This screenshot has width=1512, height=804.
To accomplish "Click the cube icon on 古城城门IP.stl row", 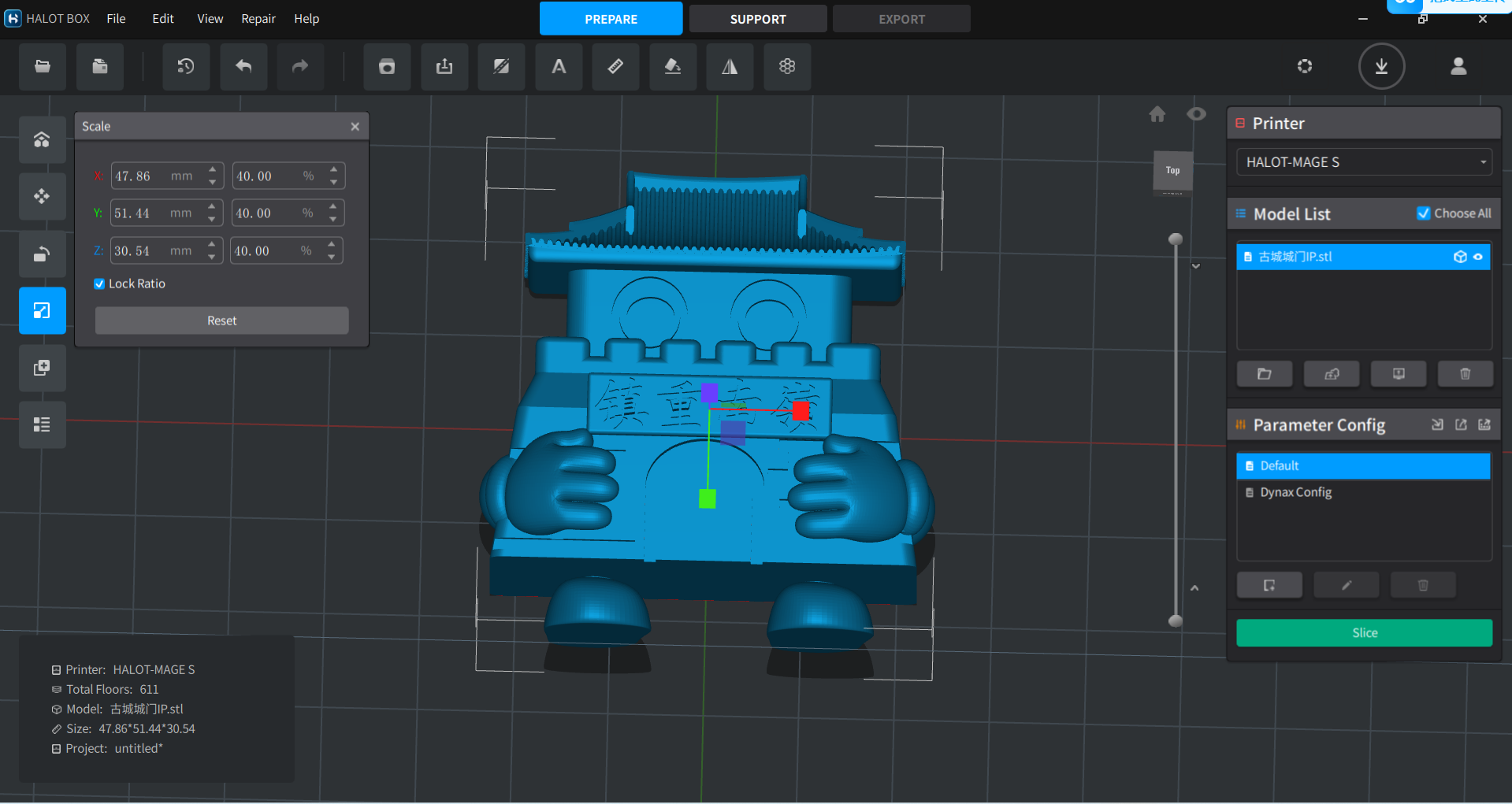I will pos(1460,257).
